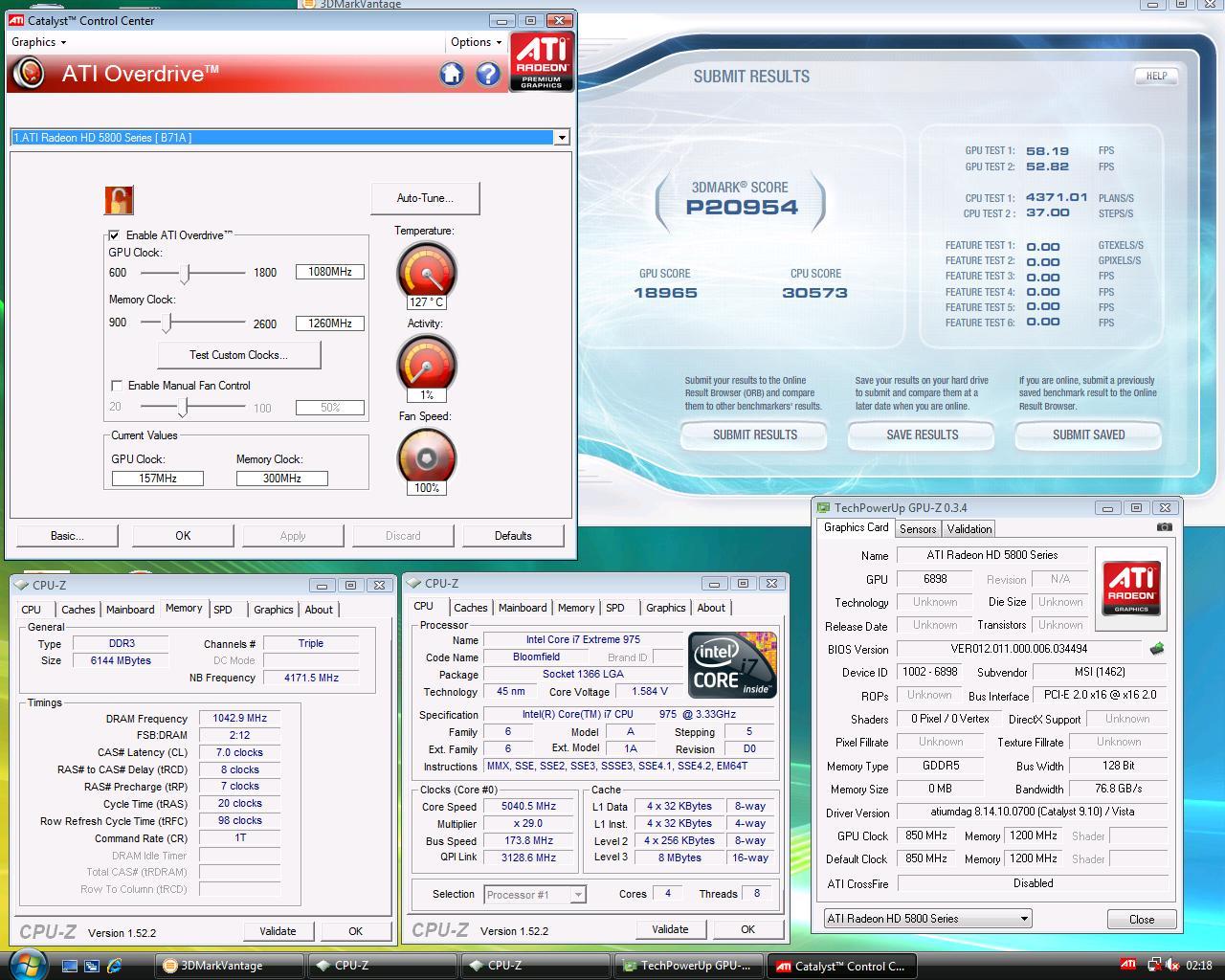Toggle Enable Manual Fan Control checkbox
The height and width of the screenshot is (980, 1225).
117,386
